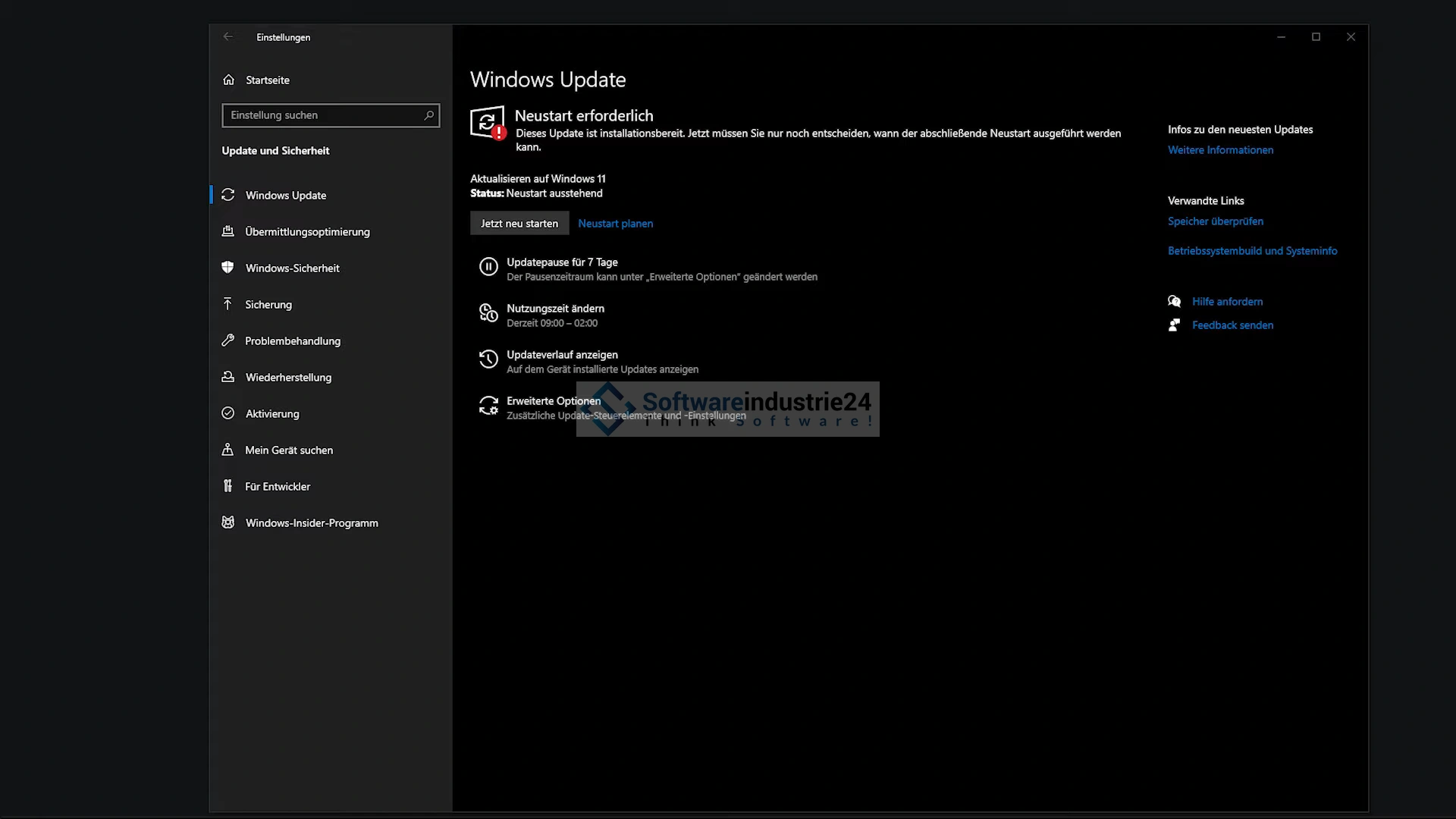Open the Neustart planen link
This screenshot has height=819, width=1456.
tap(615, 224)
